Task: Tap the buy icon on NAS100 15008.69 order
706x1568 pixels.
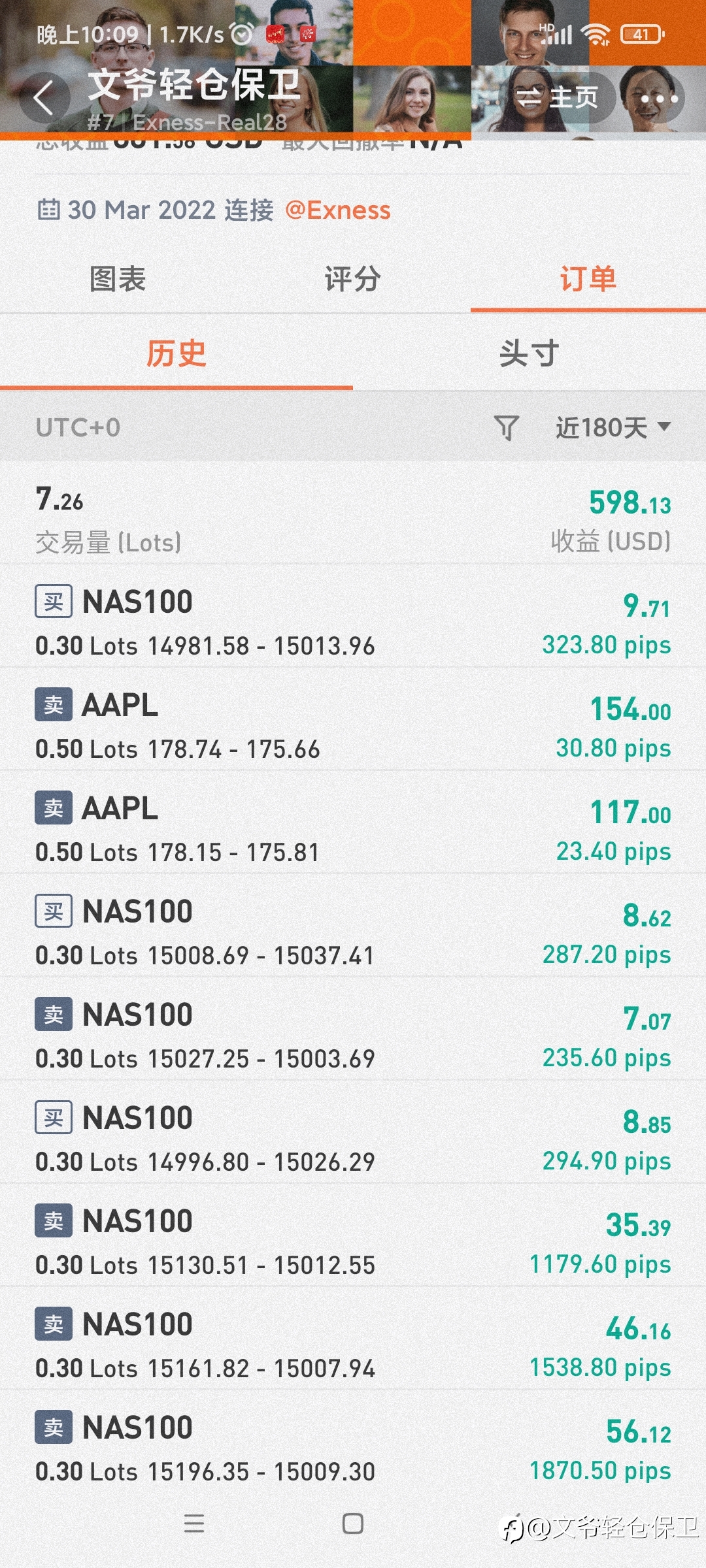Action: point(54,911)
